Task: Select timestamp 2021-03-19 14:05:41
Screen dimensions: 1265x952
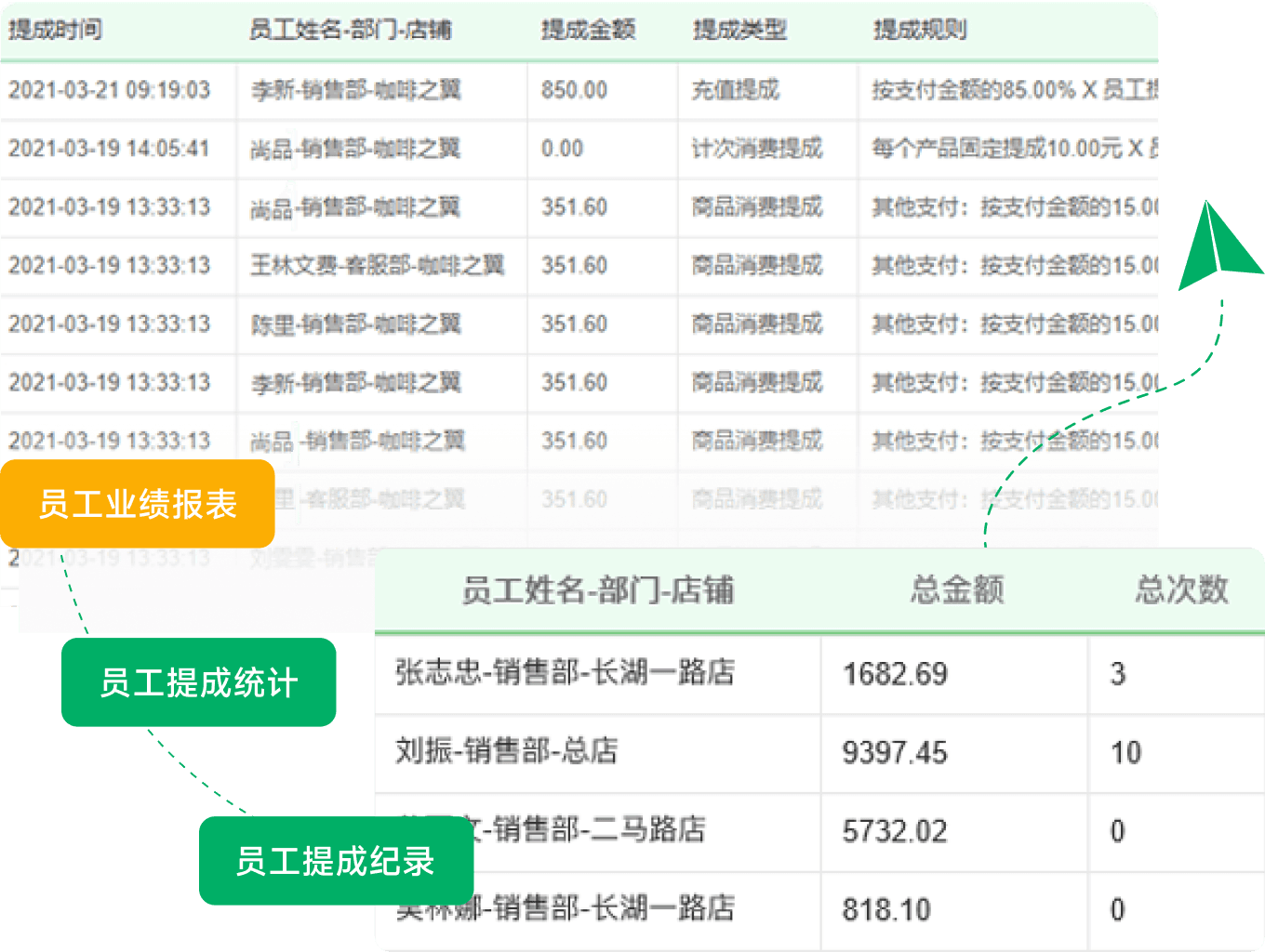Action: click(109, 149)
